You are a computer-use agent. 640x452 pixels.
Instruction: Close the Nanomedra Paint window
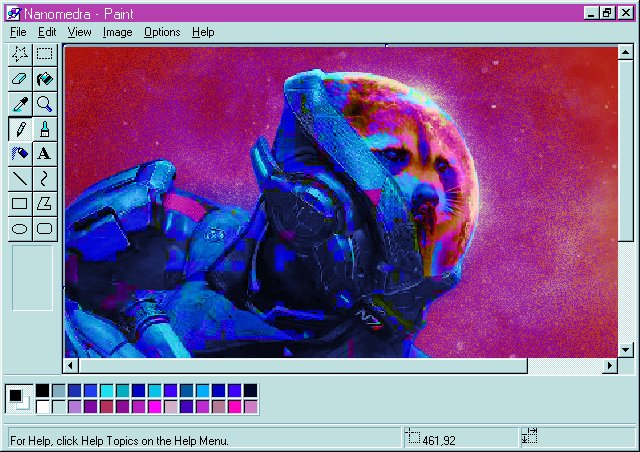[625, 13]
